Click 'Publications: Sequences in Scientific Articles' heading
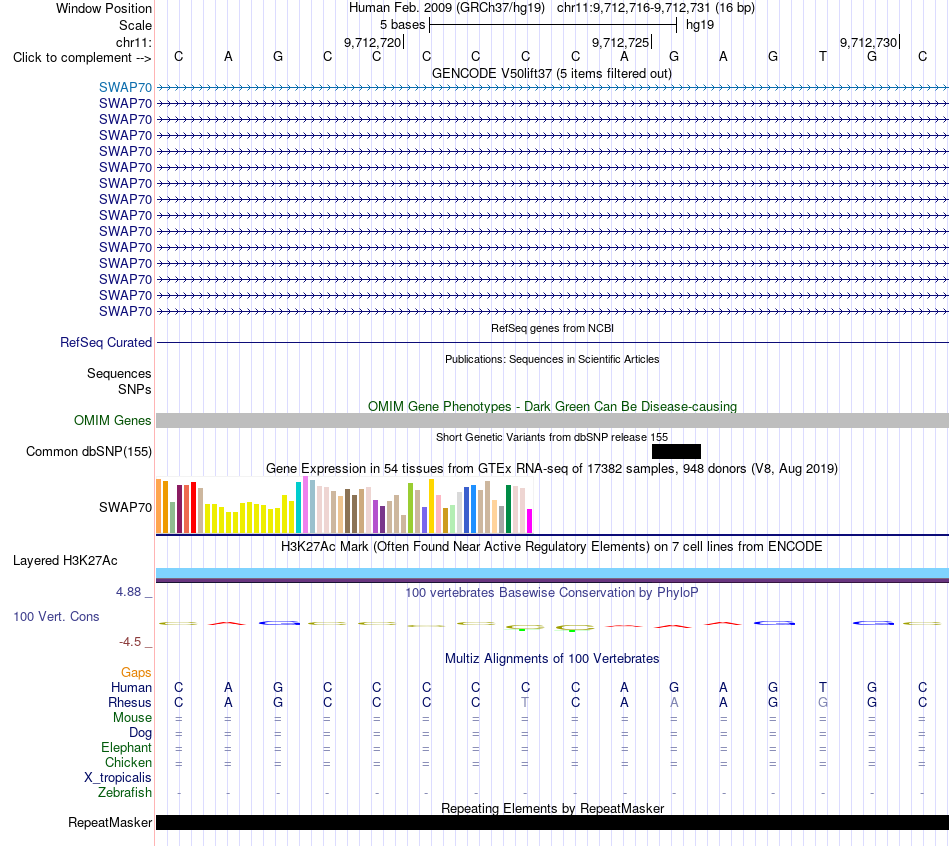 tap(552, 359)
